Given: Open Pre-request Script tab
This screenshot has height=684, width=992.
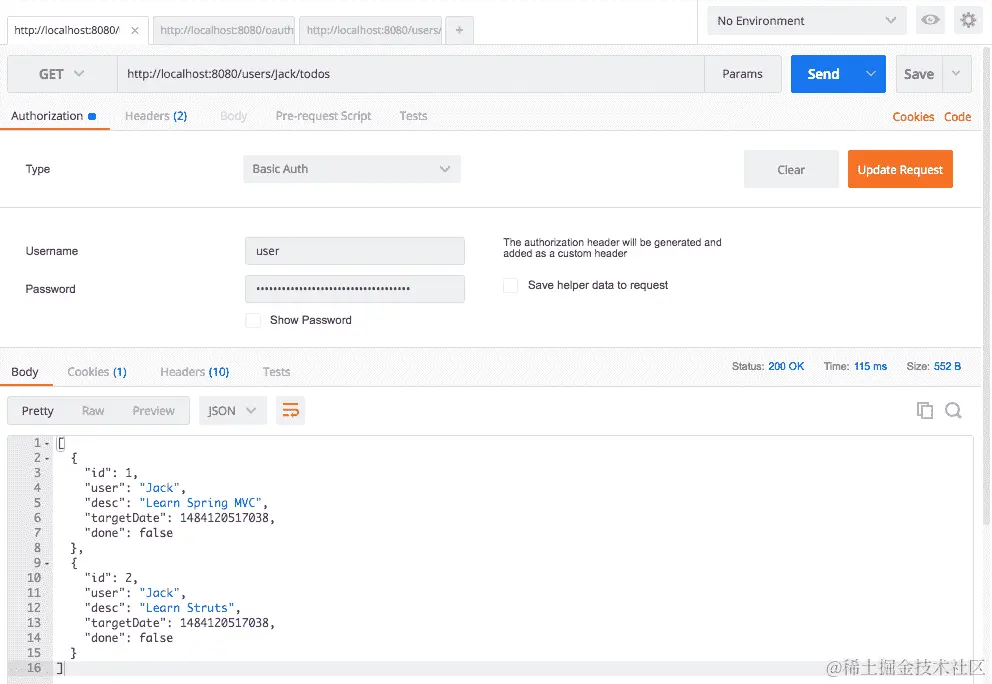Looking at the screenshot, I should (x=323, y=116).
